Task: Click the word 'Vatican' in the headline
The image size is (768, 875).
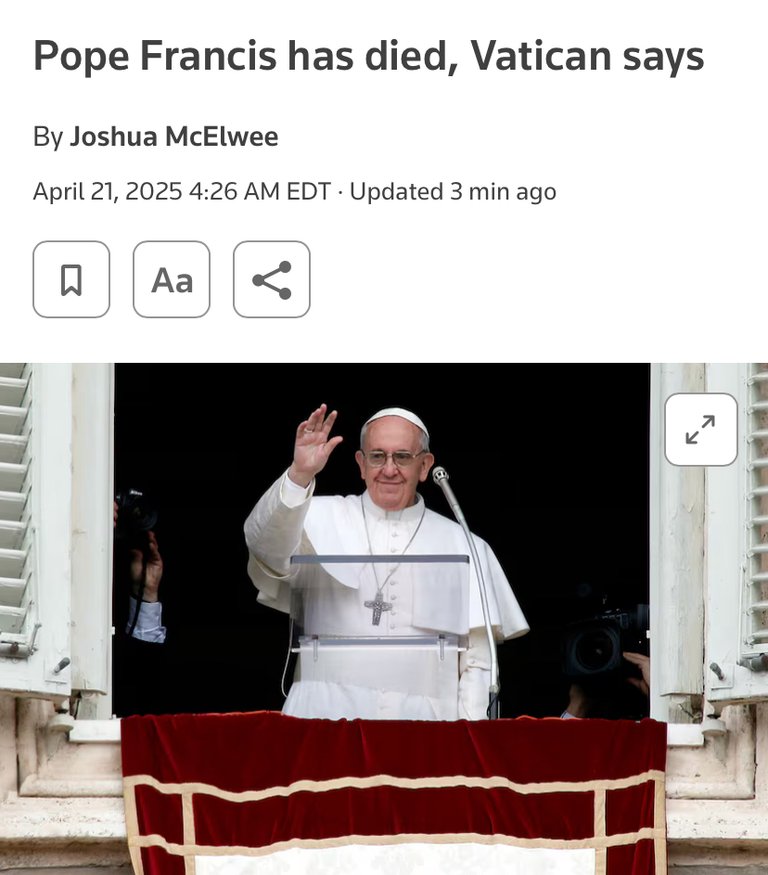Action: pyautogui.click(x=541, y=56)
